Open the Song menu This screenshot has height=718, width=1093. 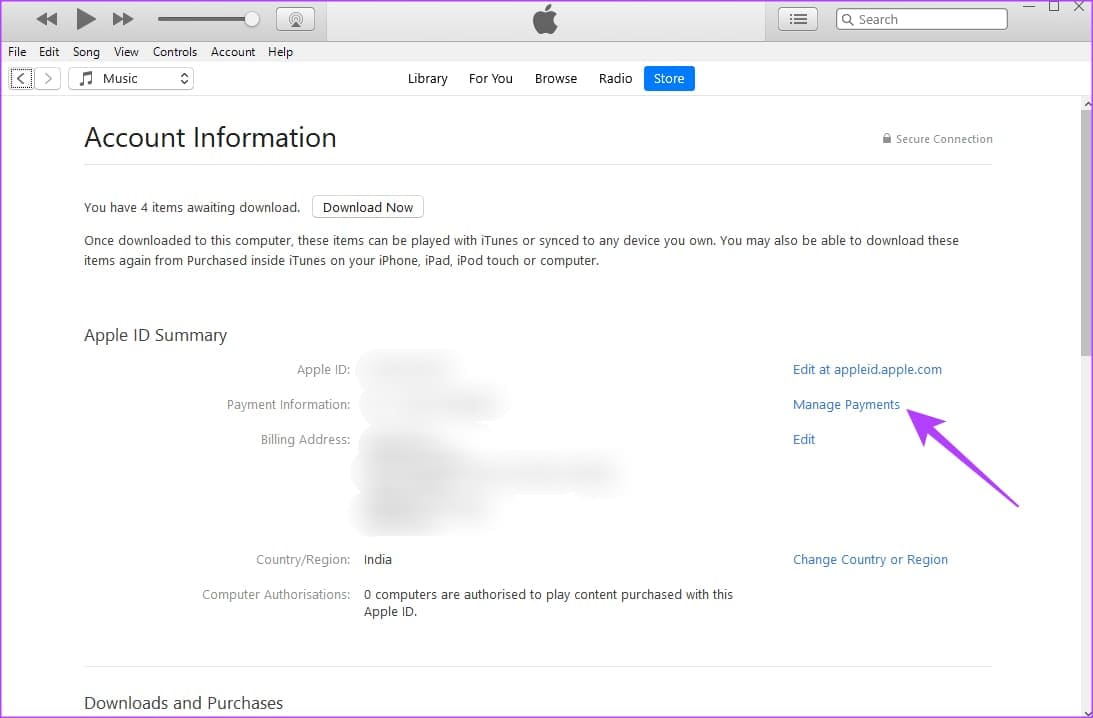tap(86, 52)
